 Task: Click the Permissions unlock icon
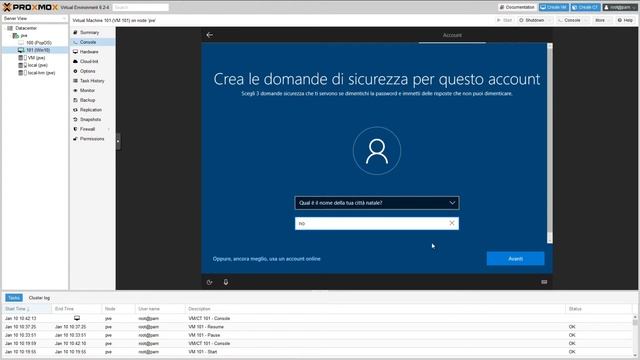coord(75,139)
